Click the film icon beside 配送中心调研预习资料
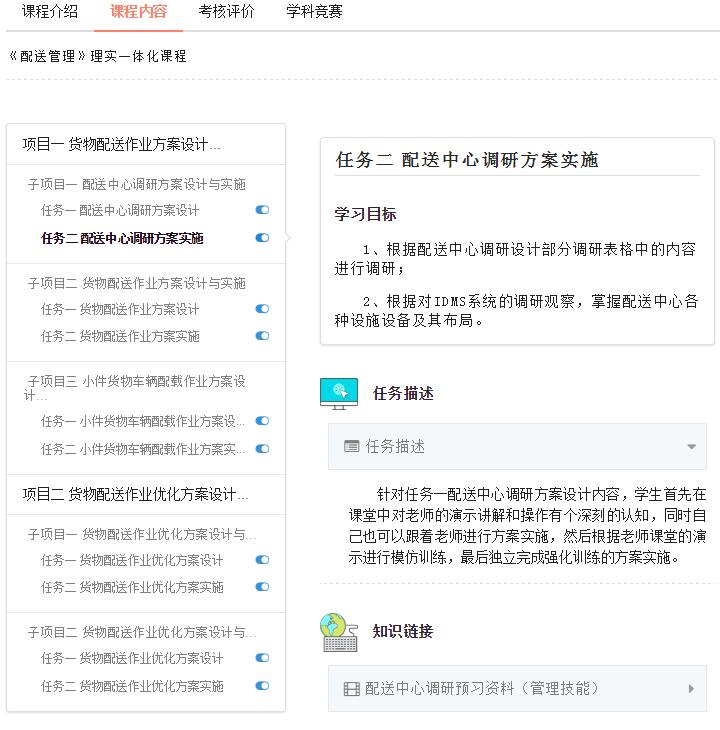The image size is (720, 730). pos(351,688)
